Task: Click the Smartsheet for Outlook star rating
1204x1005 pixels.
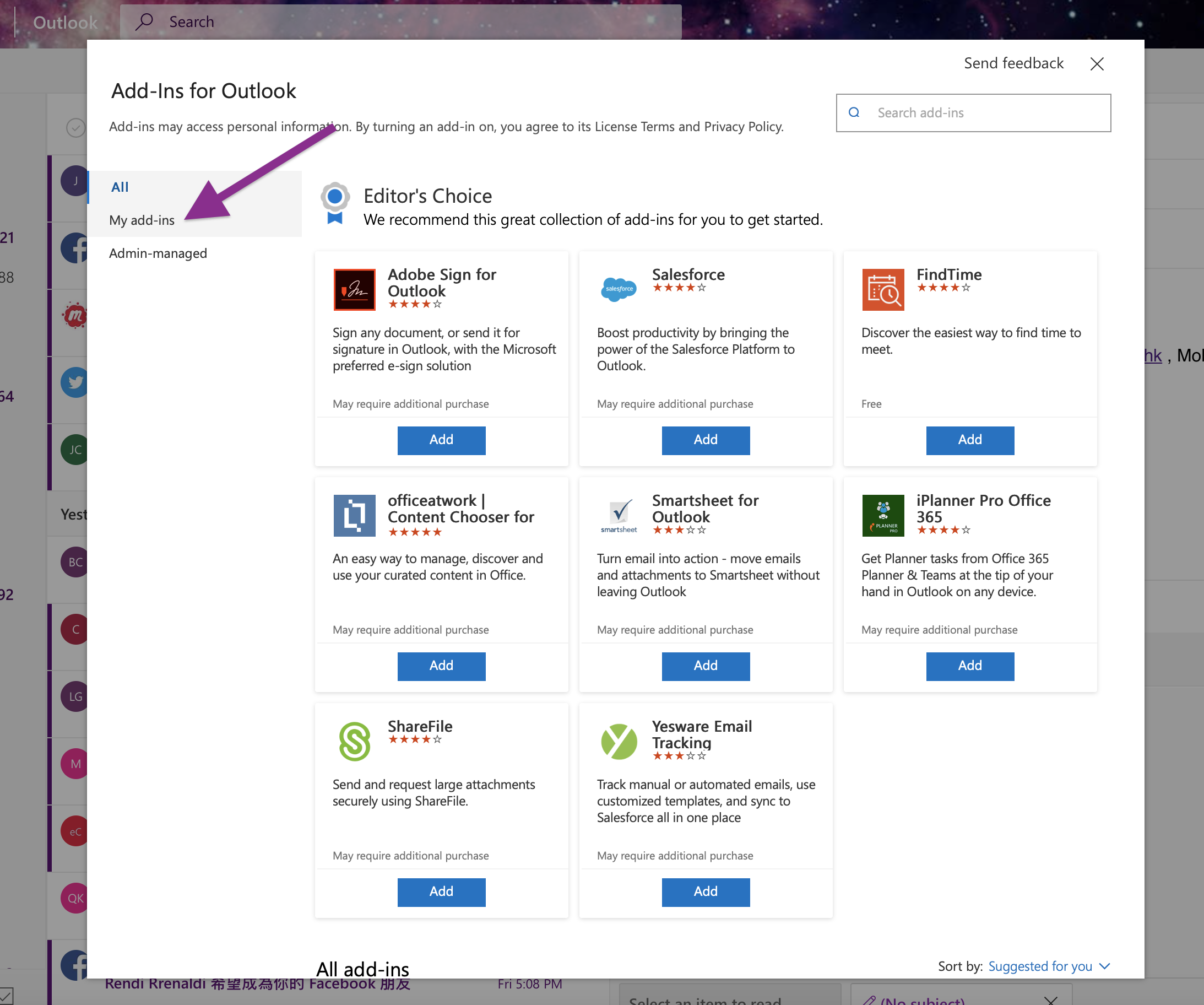Action: click(x=680, y=531)
